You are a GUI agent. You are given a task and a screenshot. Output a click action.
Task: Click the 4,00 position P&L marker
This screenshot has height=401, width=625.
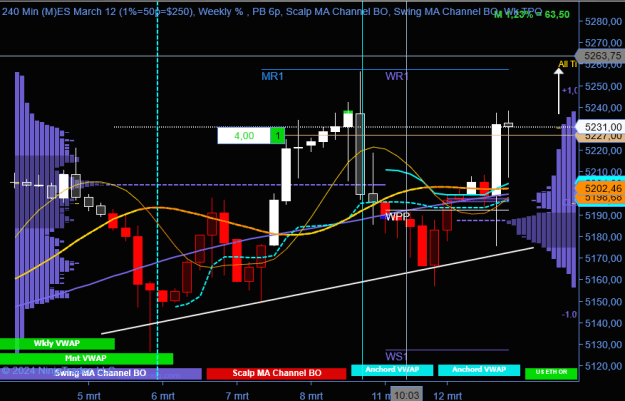coord(244,136)
